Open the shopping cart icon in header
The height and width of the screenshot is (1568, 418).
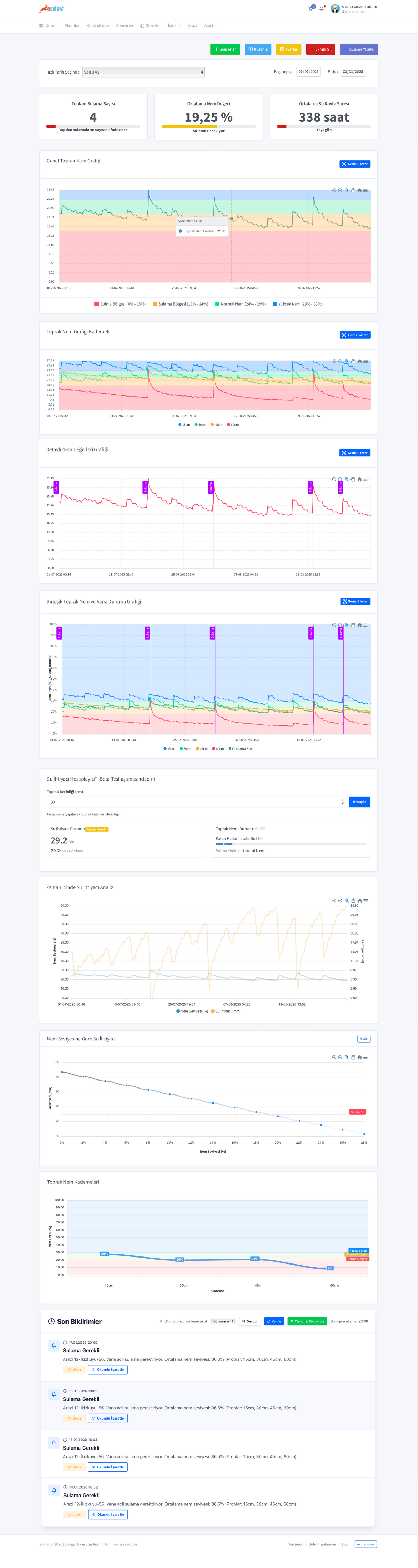pos(310,8)
